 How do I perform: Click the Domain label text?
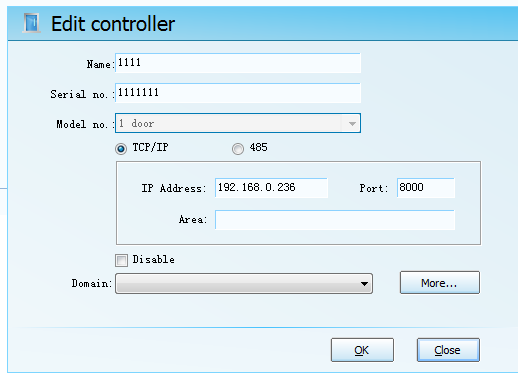92,283
